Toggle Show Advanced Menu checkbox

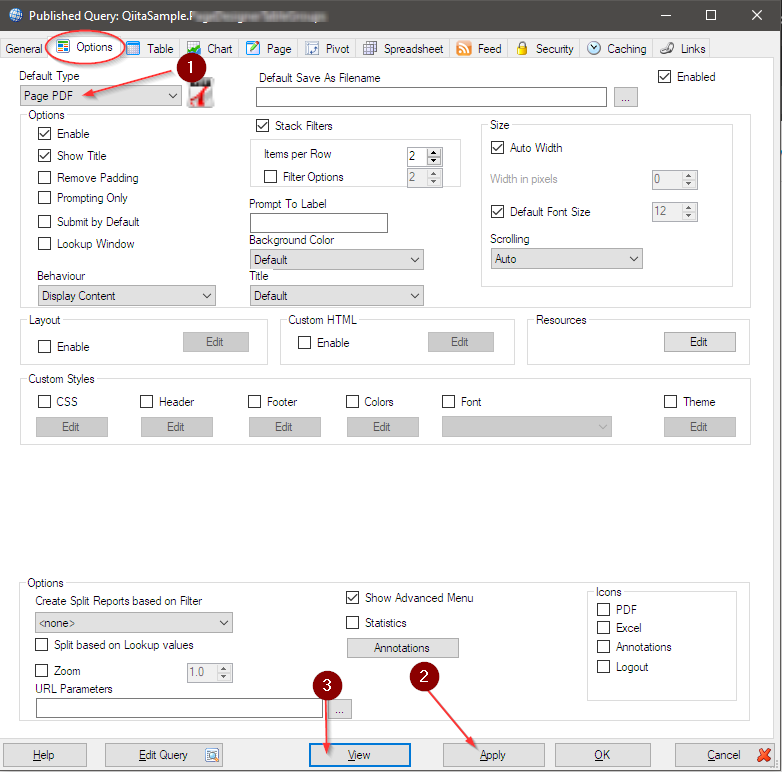tap(352, 597)
